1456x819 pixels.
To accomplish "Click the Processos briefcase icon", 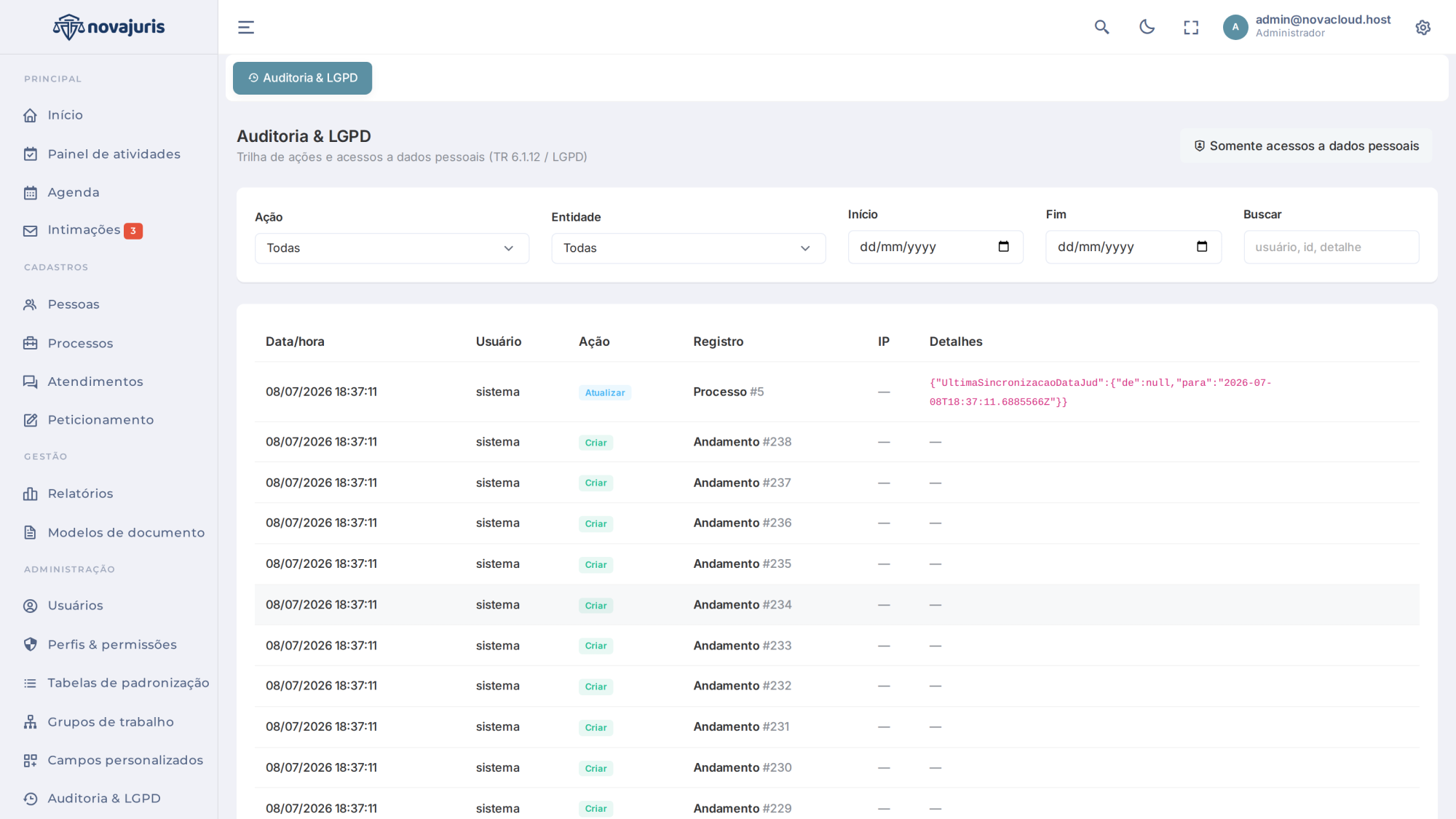I will tap(30, 343).
